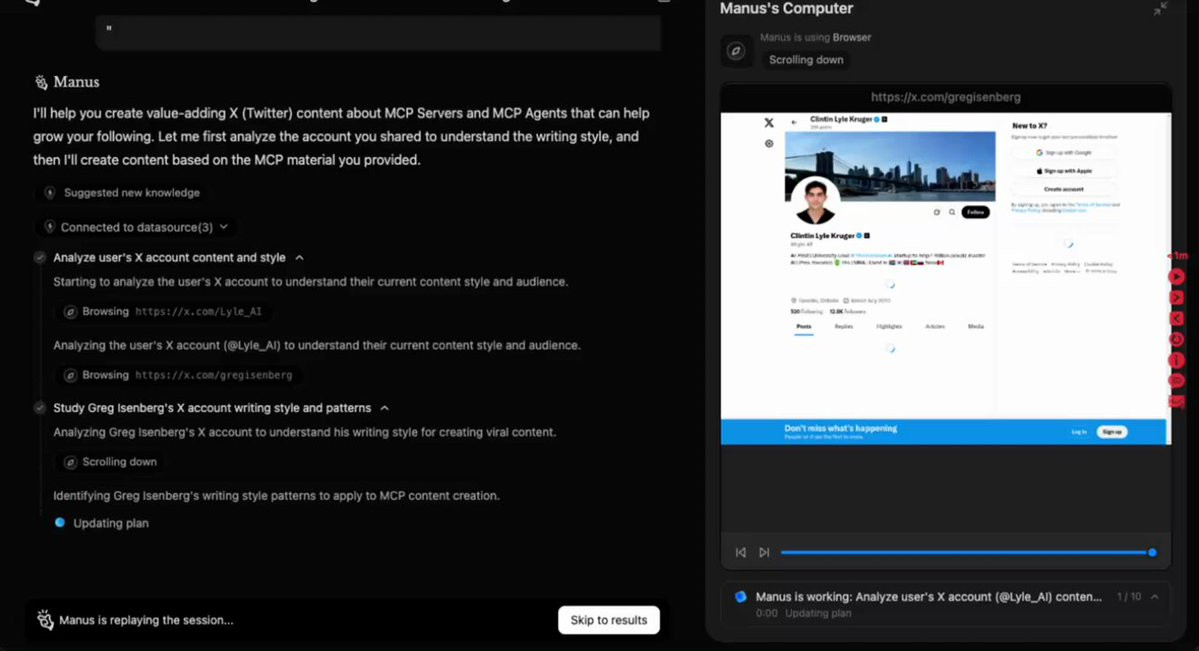Click the blue handle of the replay slider
Screen dimensions: 1199x651
[1152, 552]
